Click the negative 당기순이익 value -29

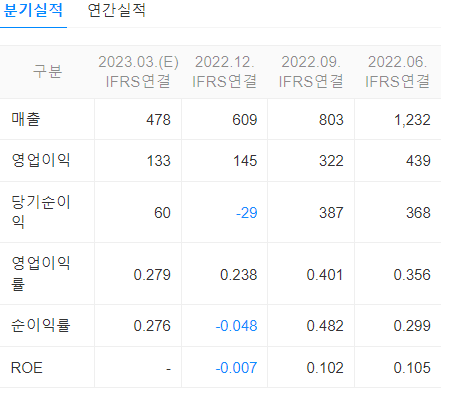(x=247, y=213)
